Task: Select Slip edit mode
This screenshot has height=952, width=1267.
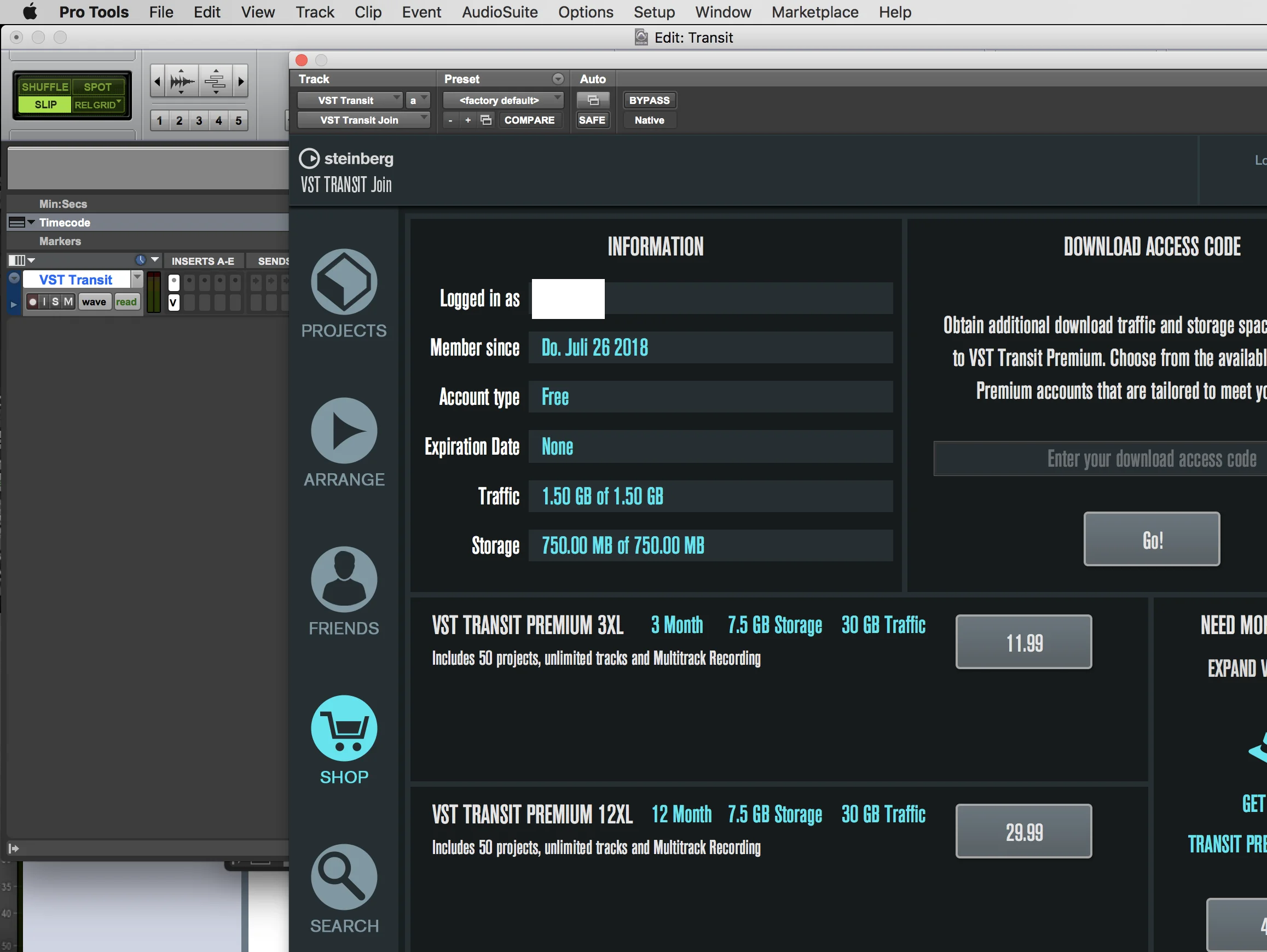Action: click(45, 104)
